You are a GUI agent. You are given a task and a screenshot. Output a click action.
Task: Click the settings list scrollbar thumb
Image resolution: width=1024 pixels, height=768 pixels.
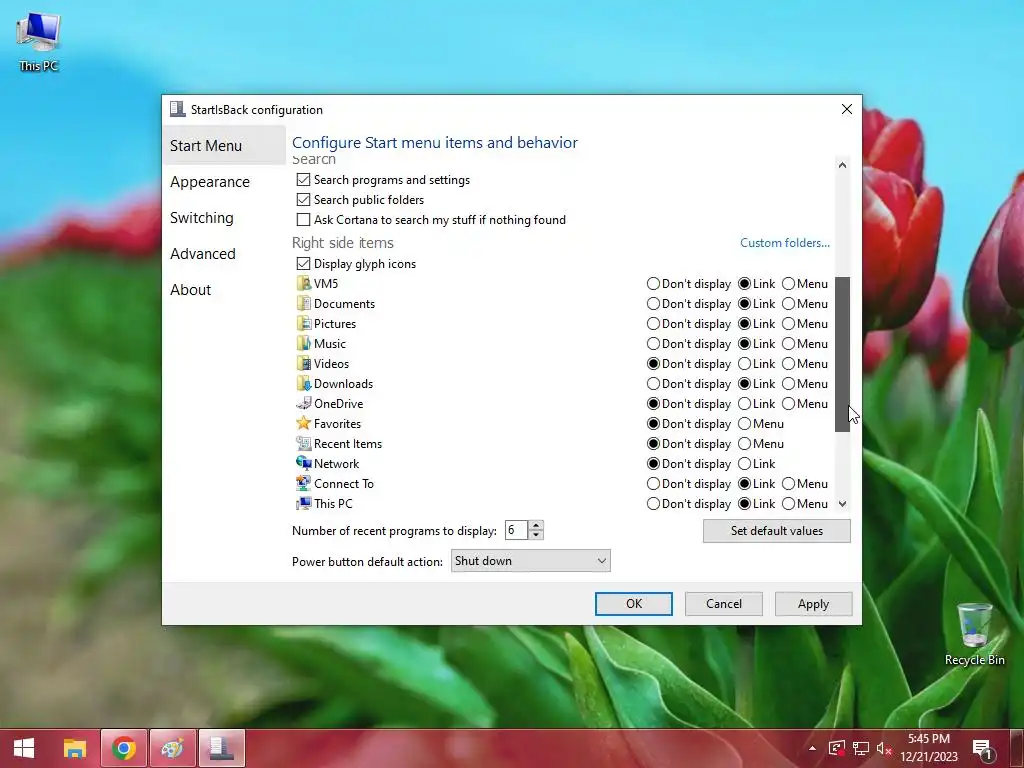[842, 354]
